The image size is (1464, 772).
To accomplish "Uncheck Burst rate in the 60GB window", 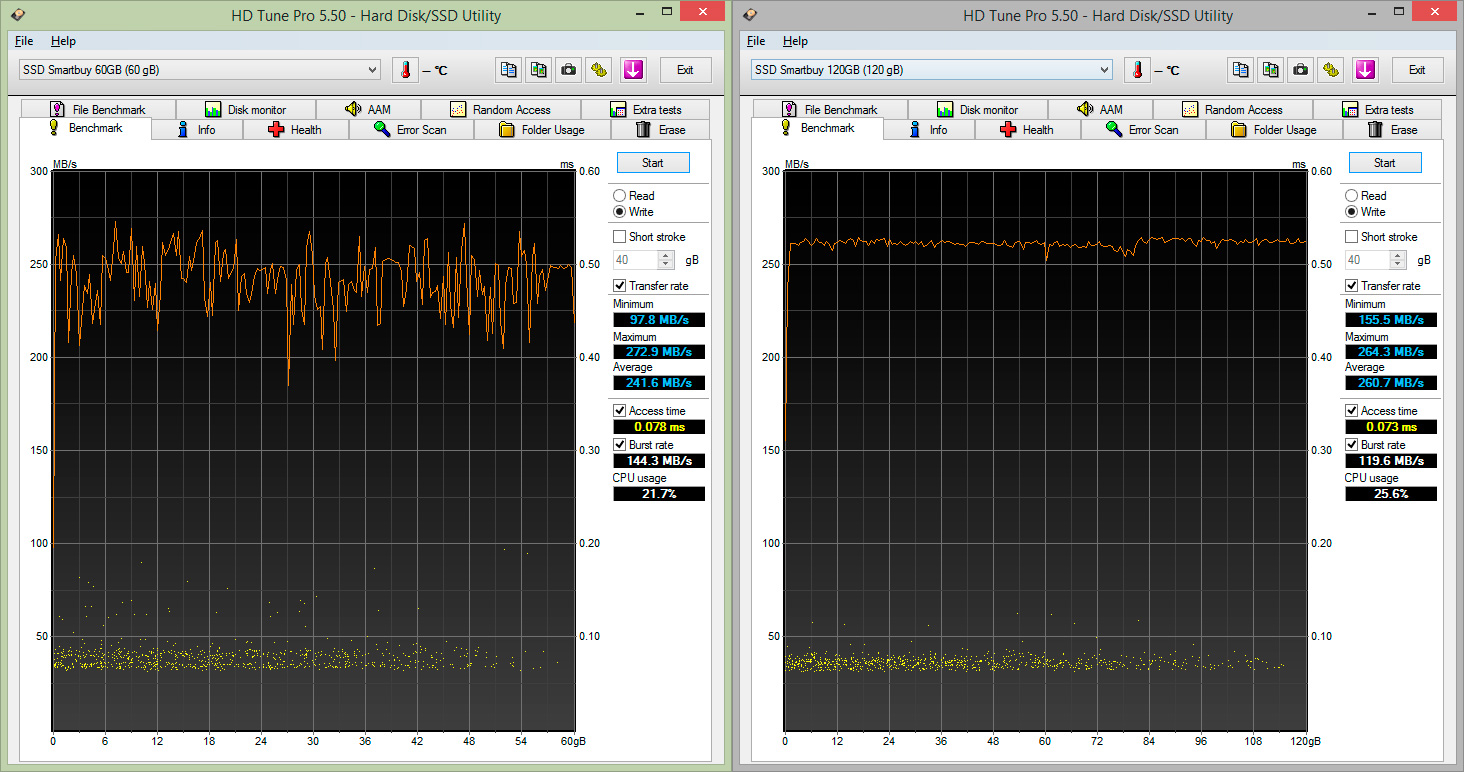I will [620, 445].
